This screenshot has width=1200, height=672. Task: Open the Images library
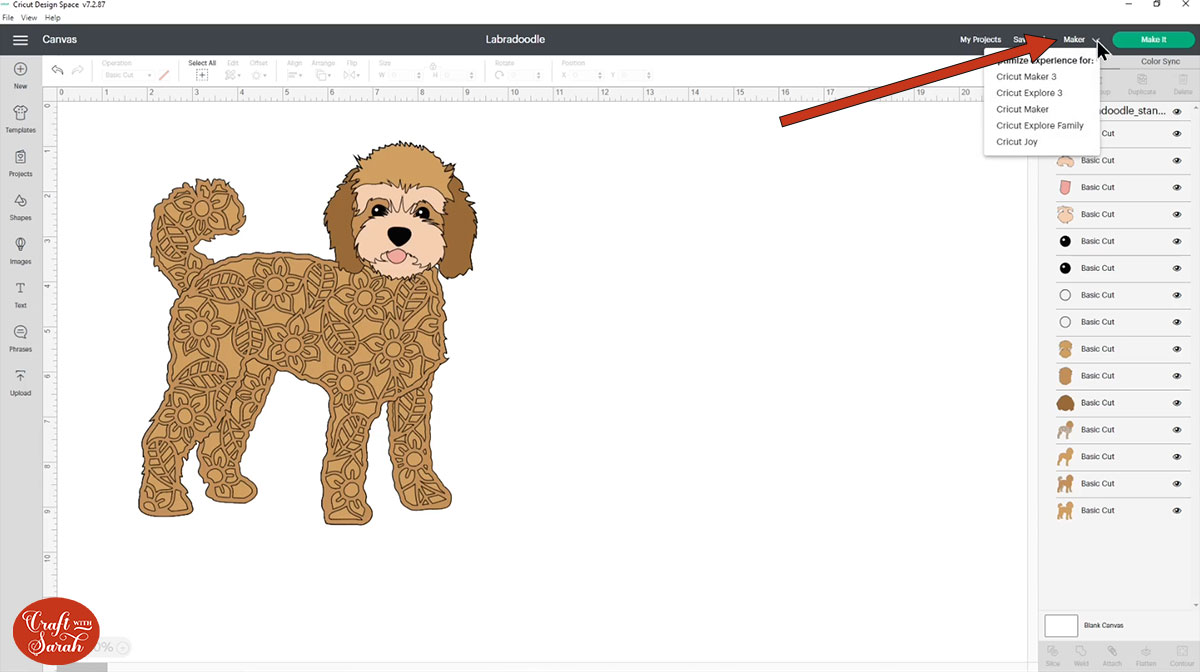[x=20, y=247]
